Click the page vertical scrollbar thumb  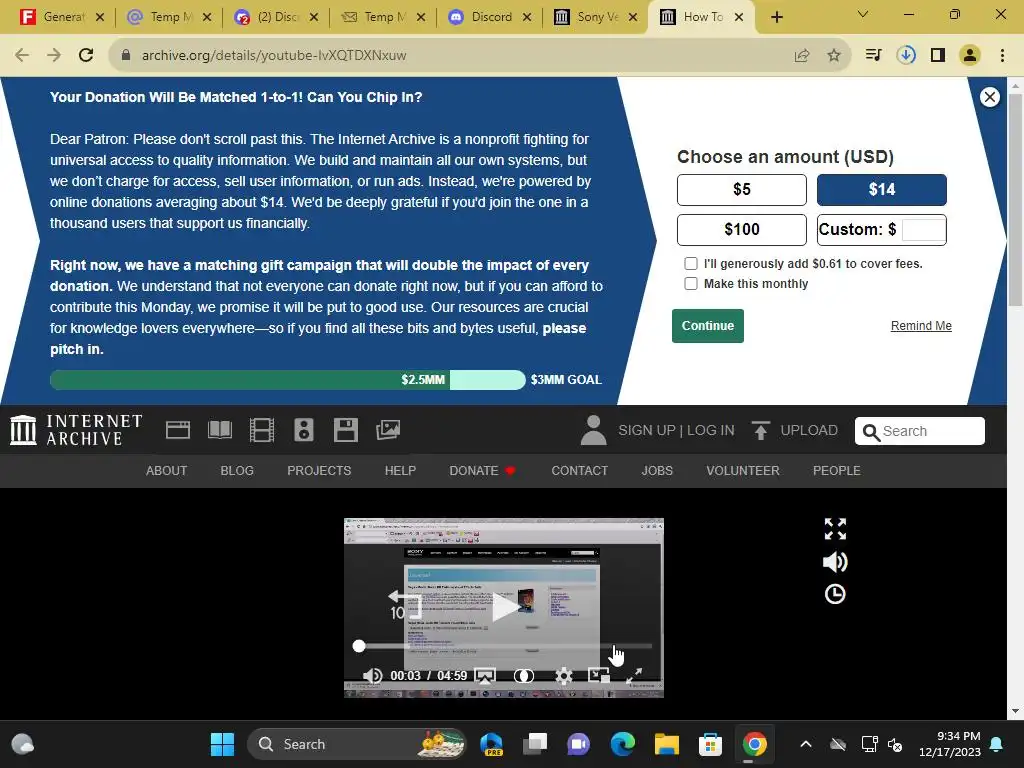[x=1015, y=199]
